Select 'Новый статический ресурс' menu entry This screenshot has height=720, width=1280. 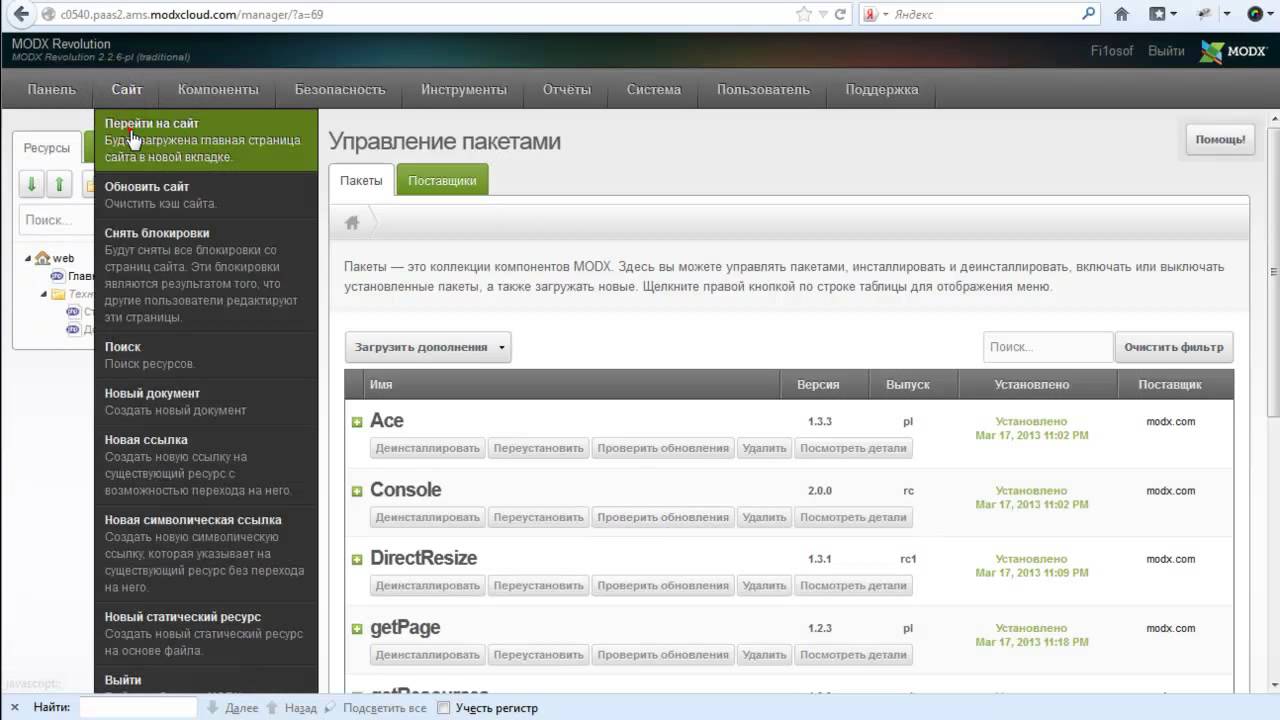[x=206, y=633]
